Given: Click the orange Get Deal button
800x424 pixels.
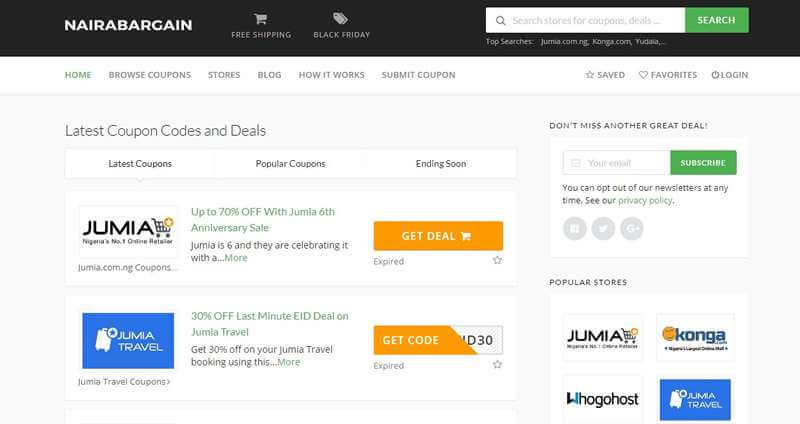Looking at the screenshot, I should 438,236.
